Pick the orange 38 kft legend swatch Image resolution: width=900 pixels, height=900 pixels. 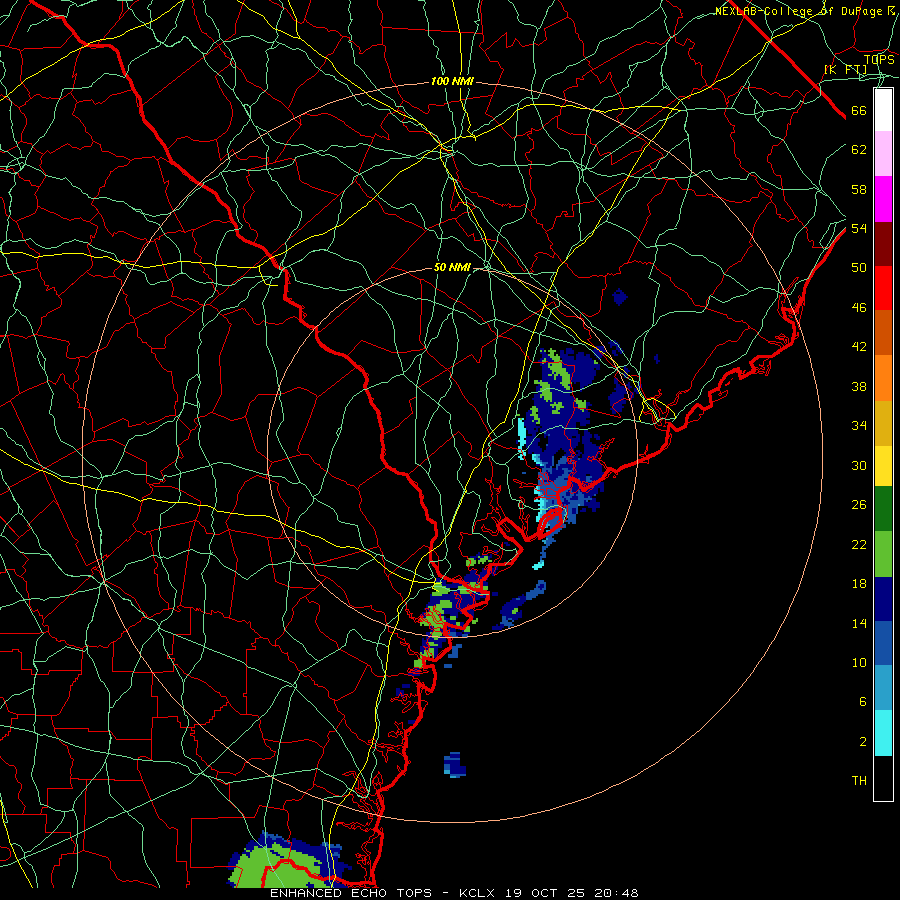coord(883,378)
